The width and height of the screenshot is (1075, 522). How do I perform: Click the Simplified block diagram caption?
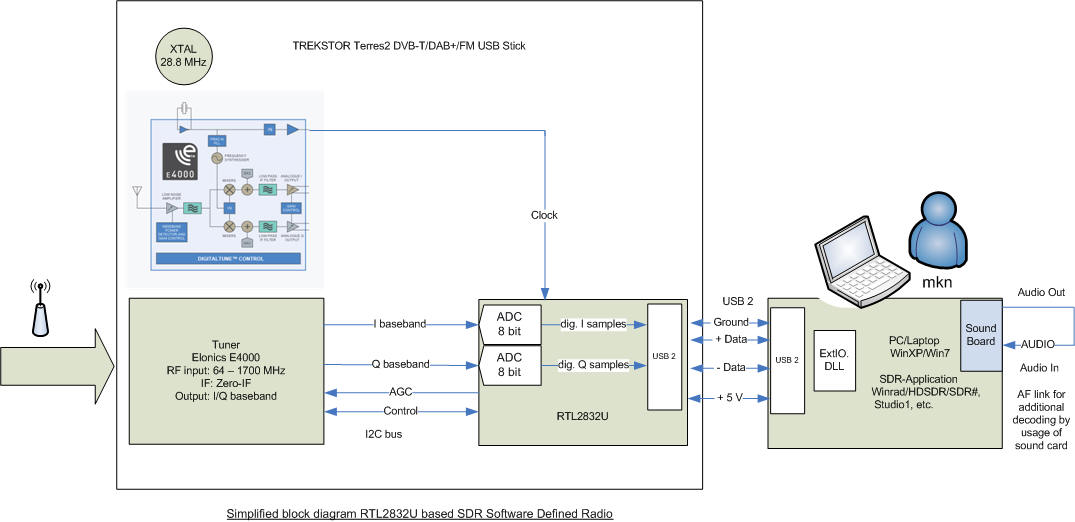tap(420, 513)
